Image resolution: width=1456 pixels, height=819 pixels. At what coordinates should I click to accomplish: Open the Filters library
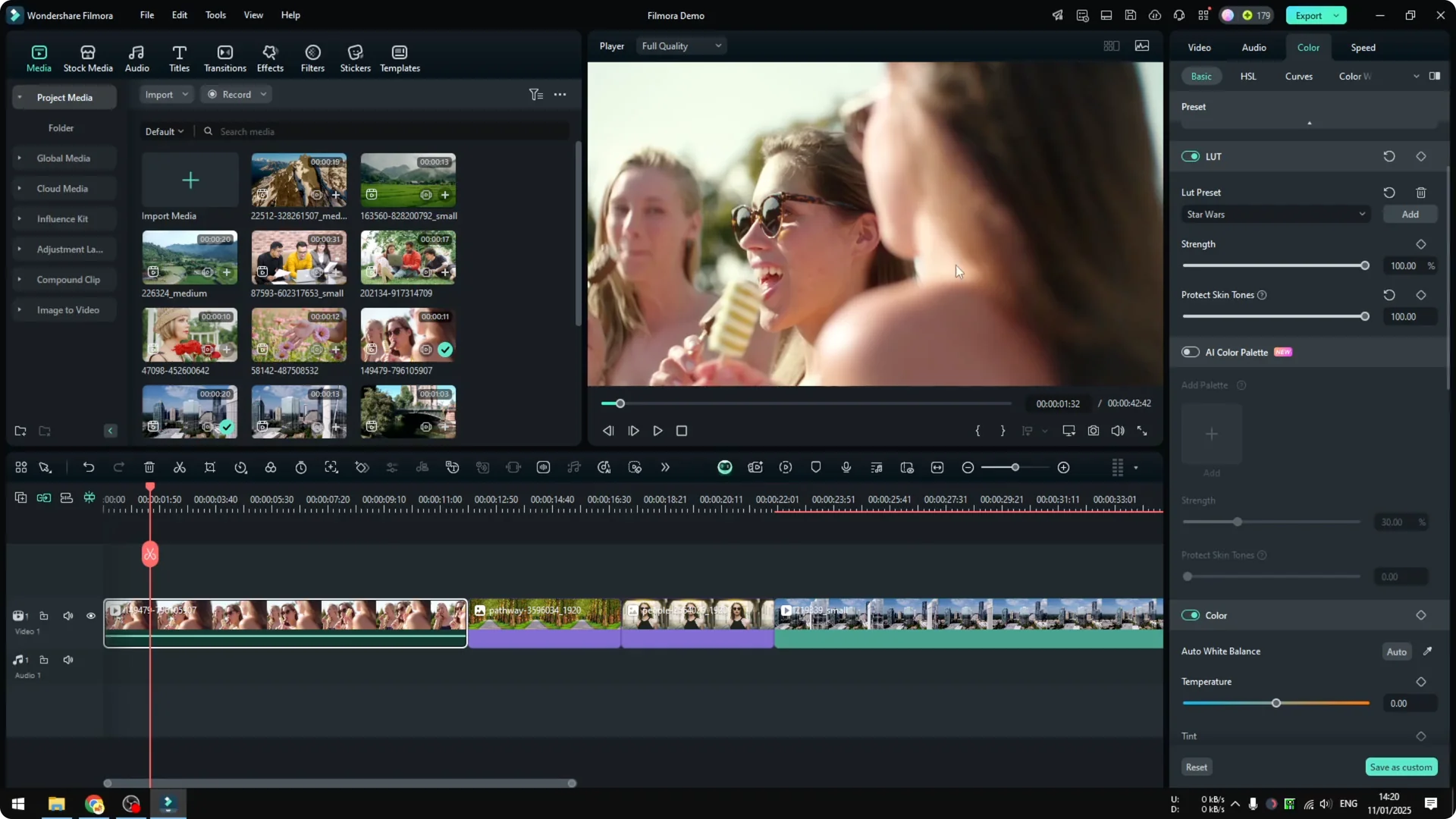(x=312, y=58)
